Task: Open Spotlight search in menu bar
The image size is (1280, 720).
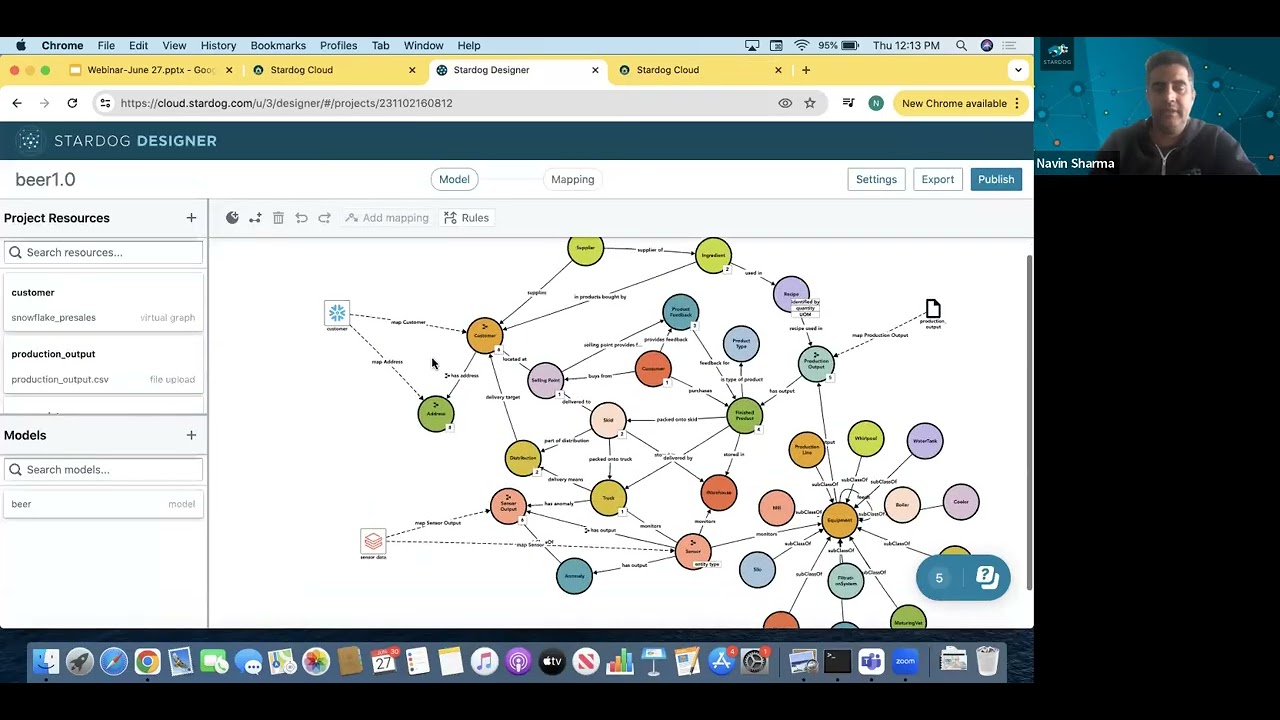Action: pyautogui.click(x=961, y=45)
